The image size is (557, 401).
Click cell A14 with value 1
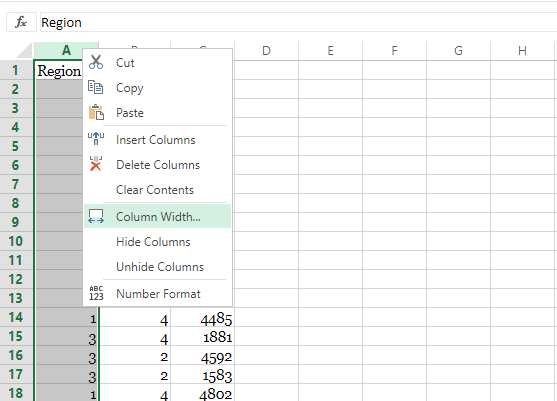coord(67,317)
